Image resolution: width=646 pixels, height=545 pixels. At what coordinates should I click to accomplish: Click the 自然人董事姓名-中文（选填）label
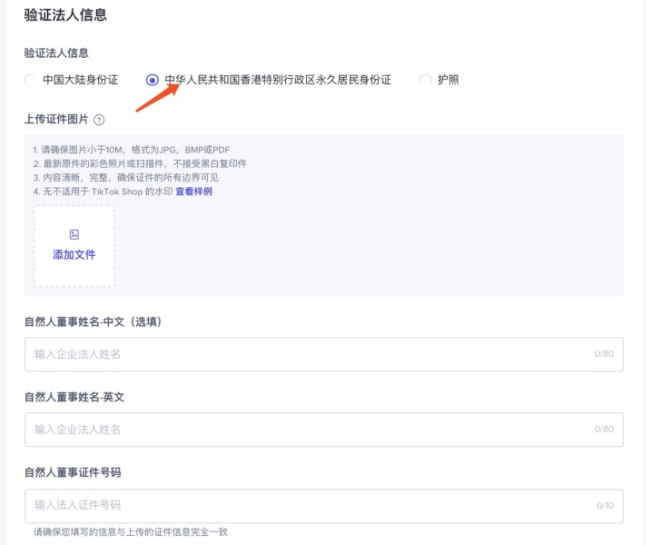[x=93, y=321]
